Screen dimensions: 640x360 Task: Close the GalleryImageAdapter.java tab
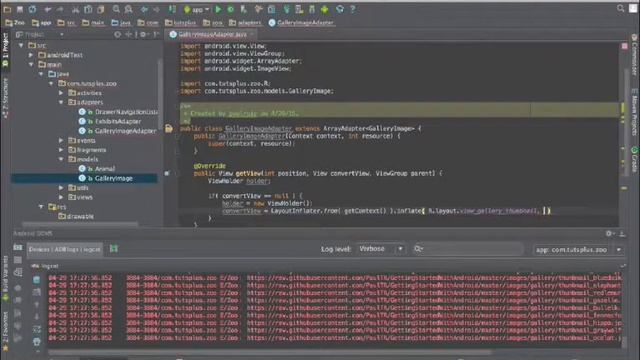252,35
